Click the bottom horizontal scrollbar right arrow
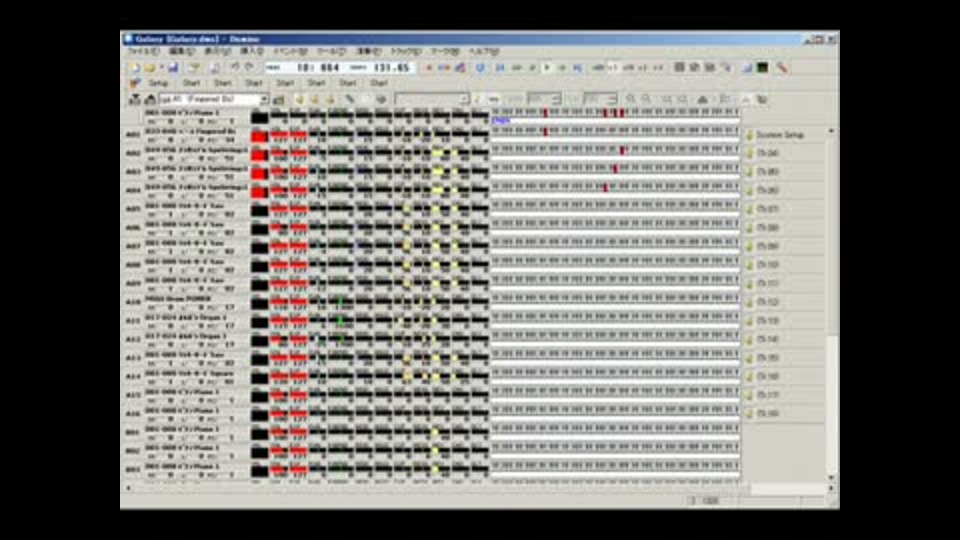The height and width of the screenshot is (540, 960). pos(831,488)
